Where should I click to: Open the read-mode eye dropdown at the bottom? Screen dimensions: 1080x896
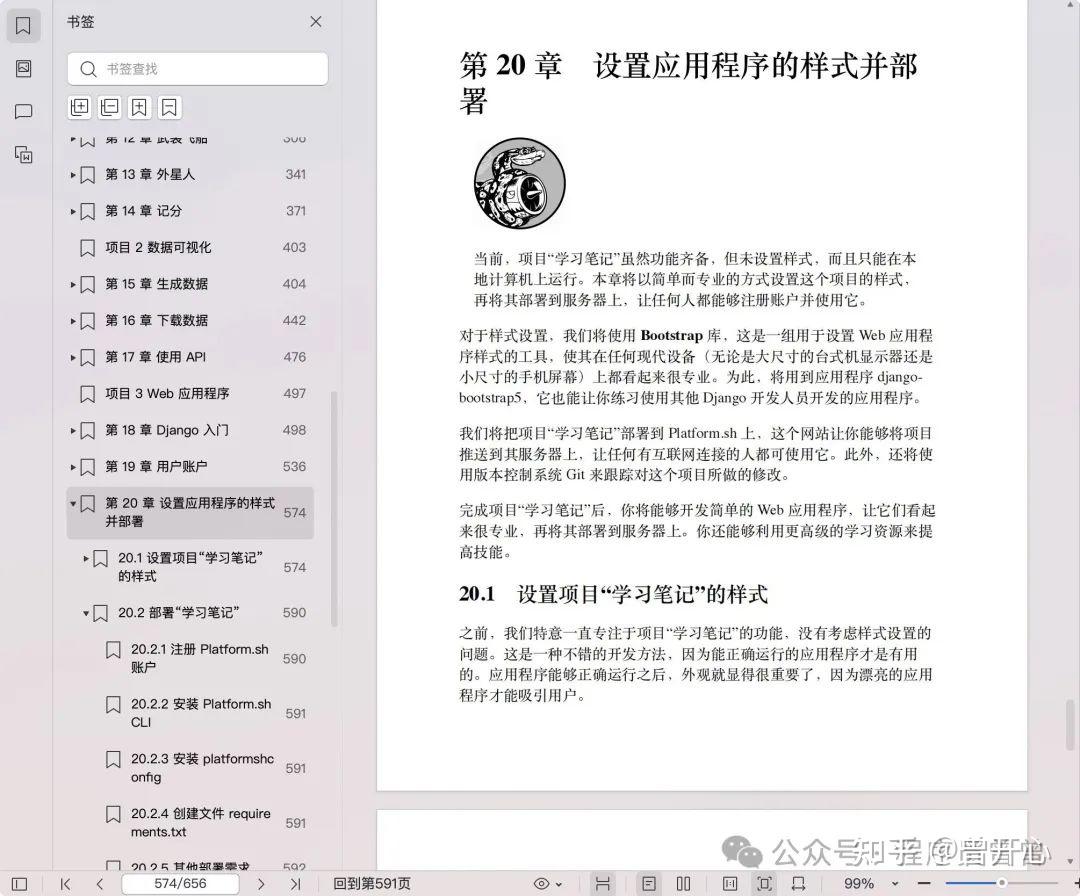(547, 884)
